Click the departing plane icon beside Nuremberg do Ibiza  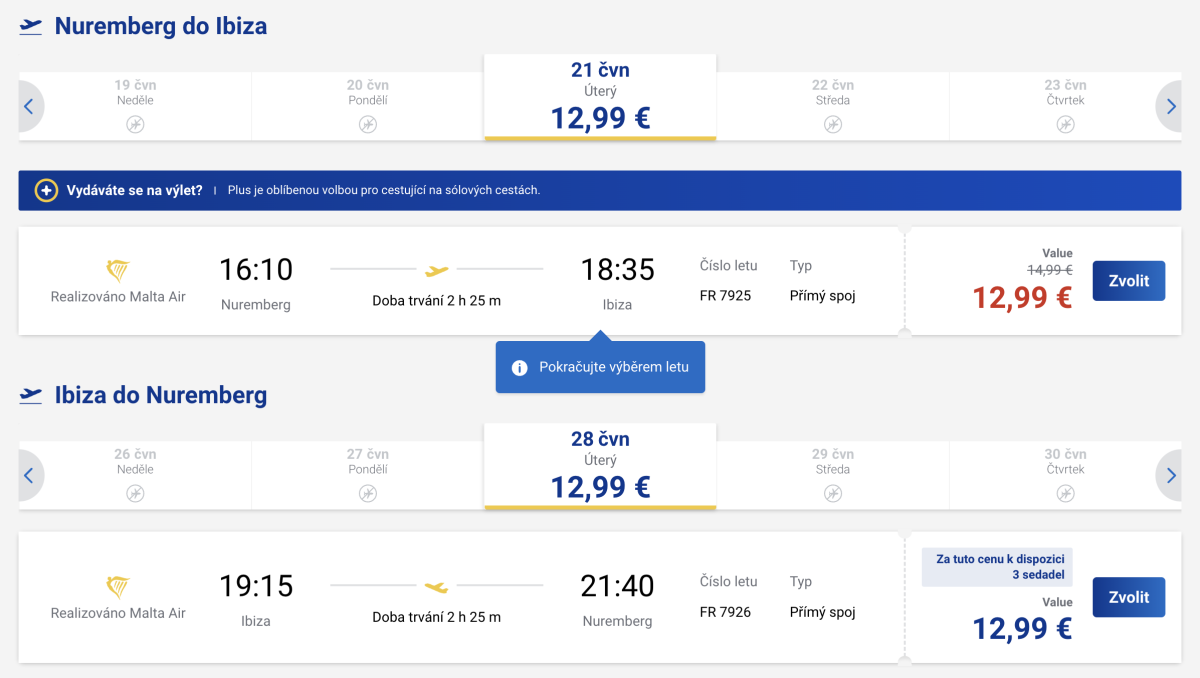31,26
